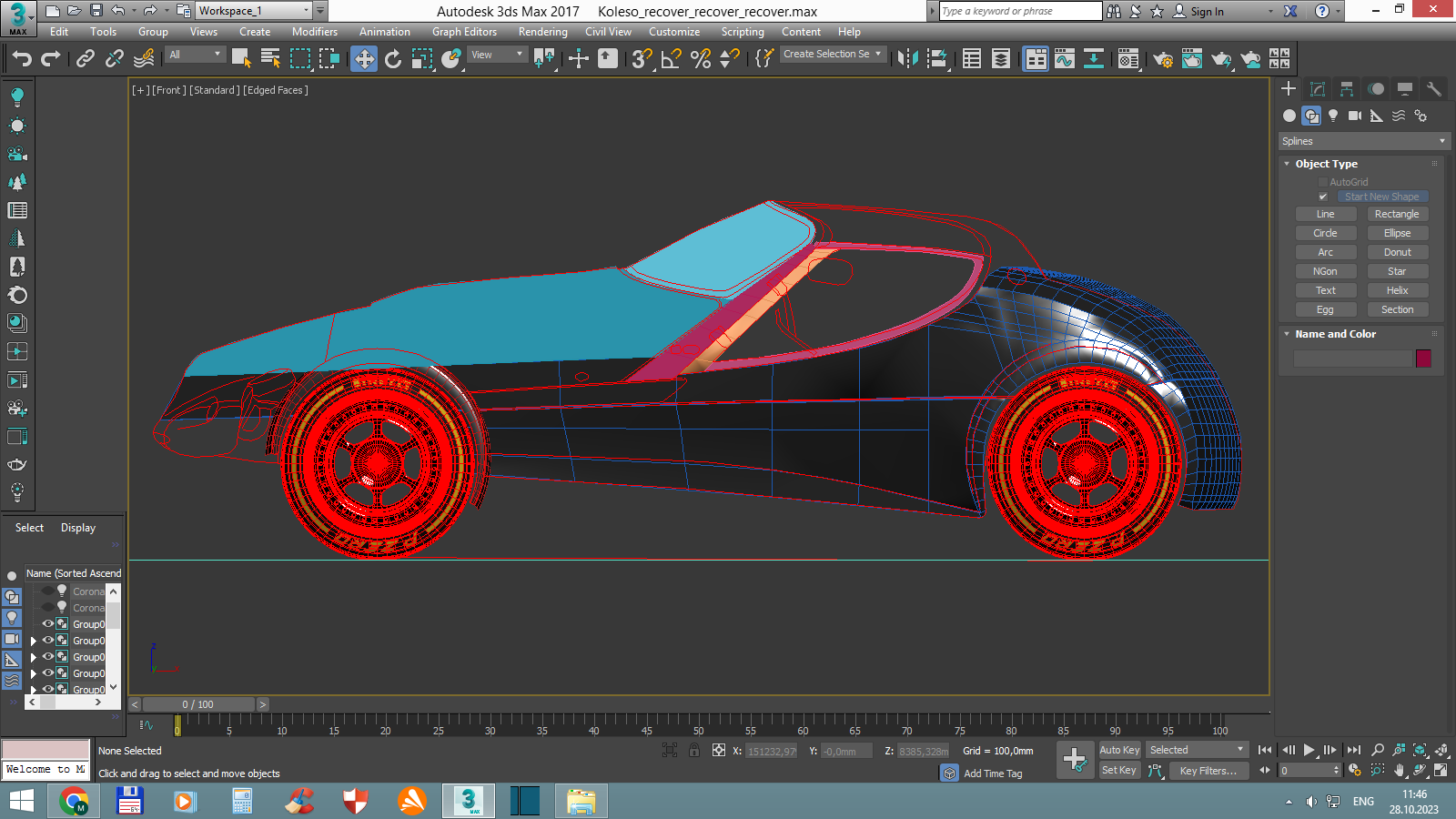Screen dimensions: 1456x819
Task: Open the Splines category dropdown
Action: [1362, 141]
